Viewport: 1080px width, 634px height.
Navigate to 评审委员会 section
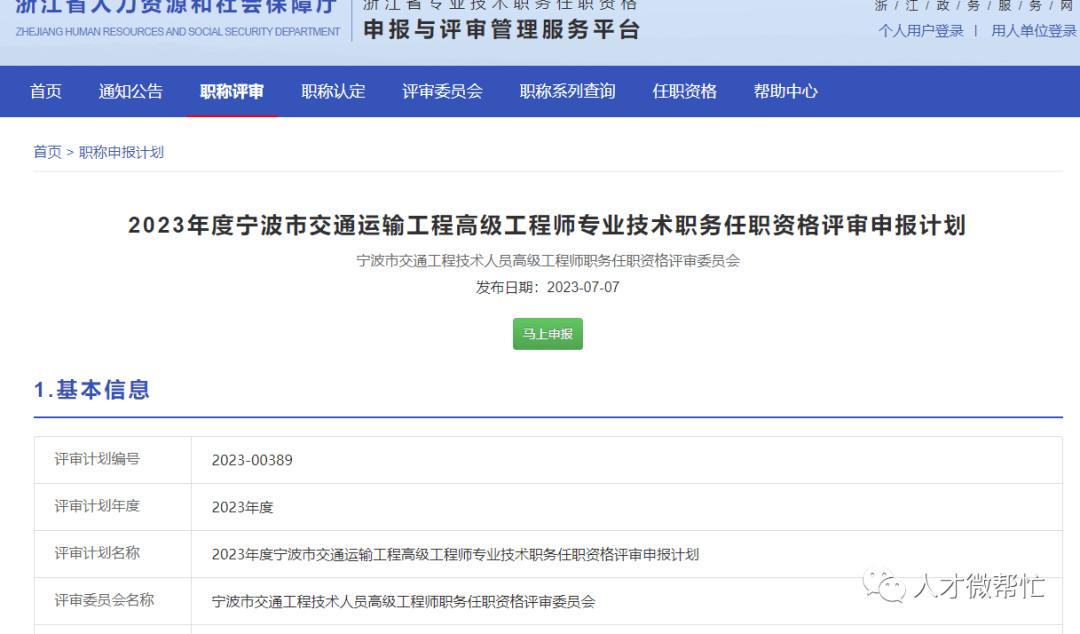[442, 91]
